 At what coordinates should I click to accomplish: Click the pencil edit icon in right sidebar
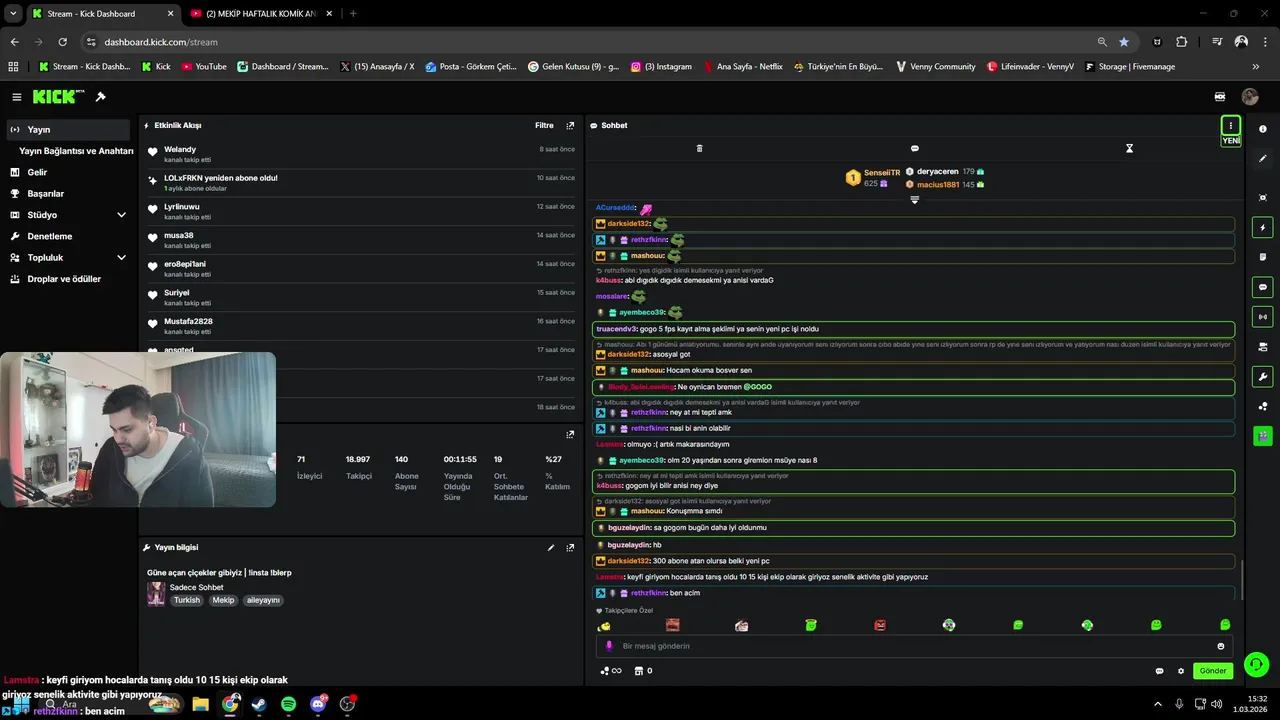(x=1263, y=158)
